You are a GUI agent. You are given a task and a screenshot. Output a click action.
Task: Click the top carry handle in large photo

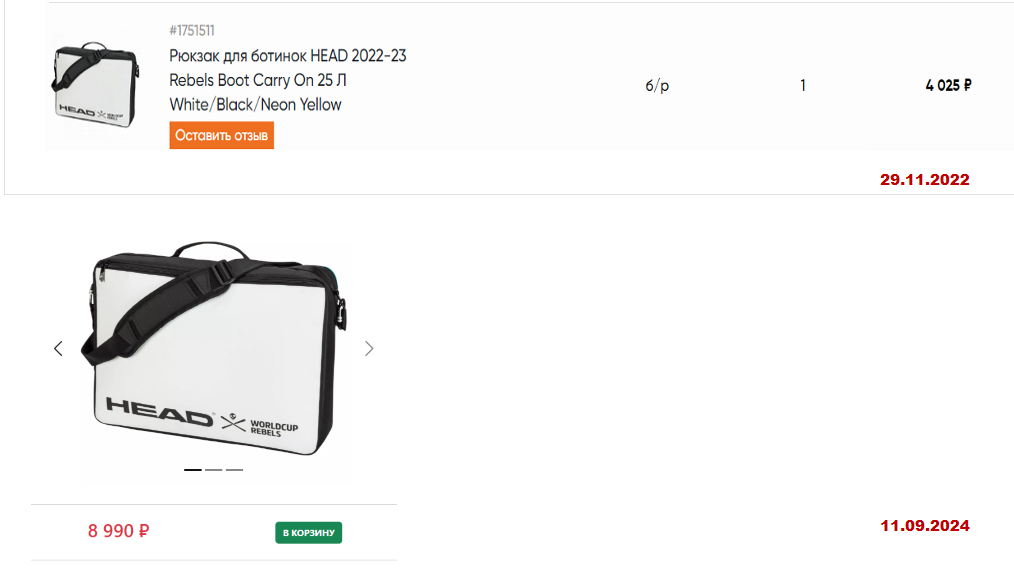(211, 250)
